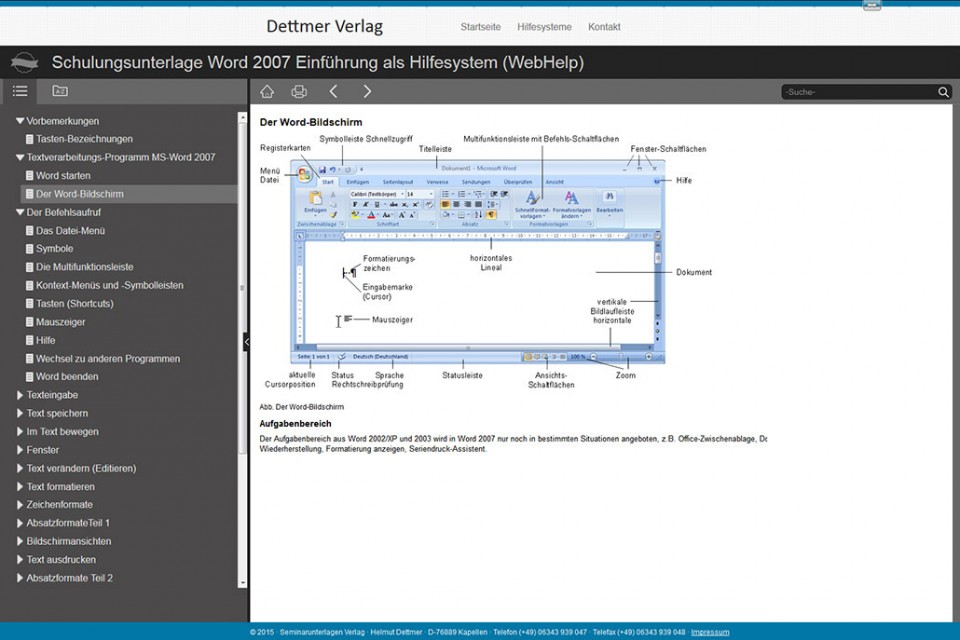Open the Kontakt page from top navigation
Viewport: 960px width, 640px height.
pyautogui.click(x=604, y=27)
